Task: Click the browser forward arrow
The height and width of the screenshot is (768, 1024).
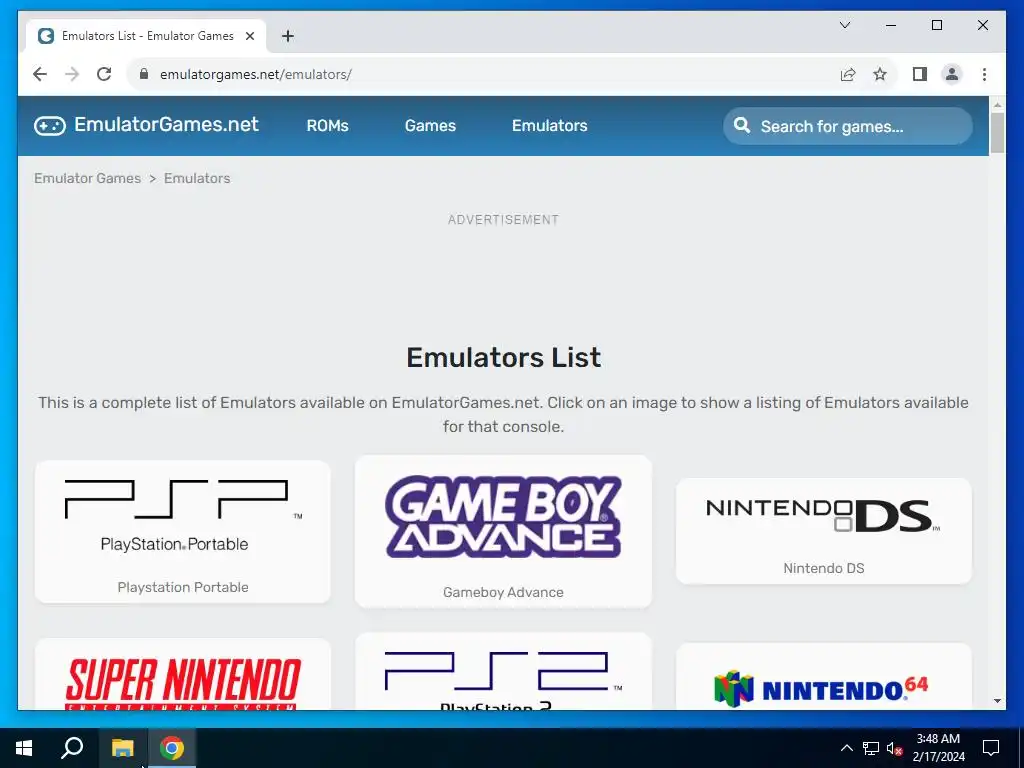Action: 72,74
